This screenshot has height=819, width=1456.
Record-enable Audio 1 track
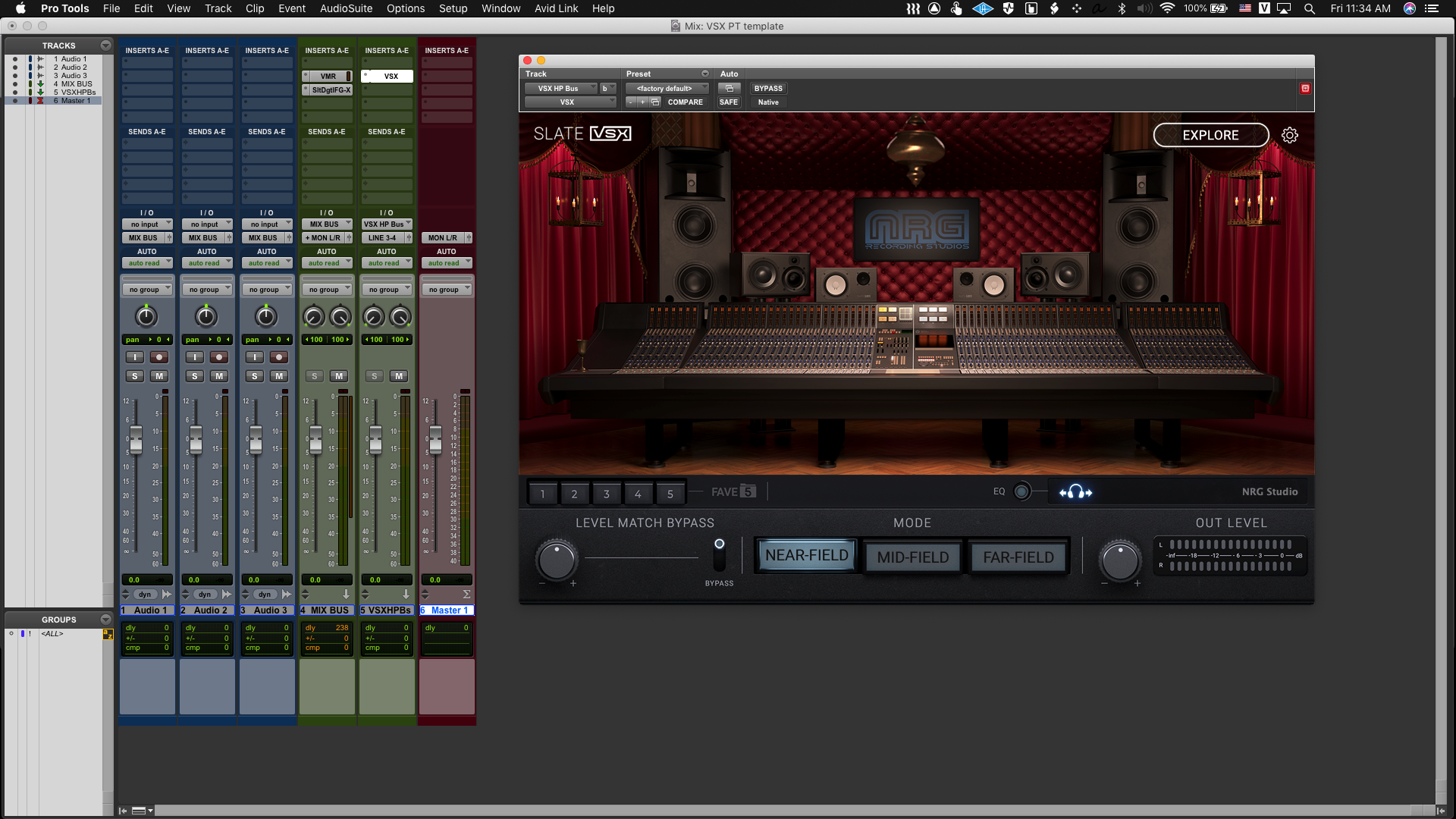158,357
